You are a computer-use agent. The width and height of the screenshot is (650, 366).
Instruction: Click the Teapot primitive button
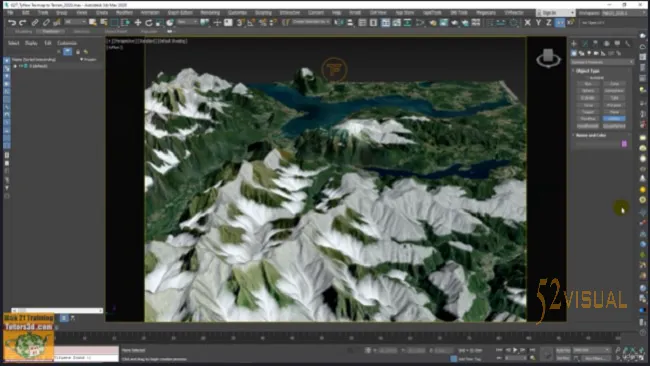(588, 112)
